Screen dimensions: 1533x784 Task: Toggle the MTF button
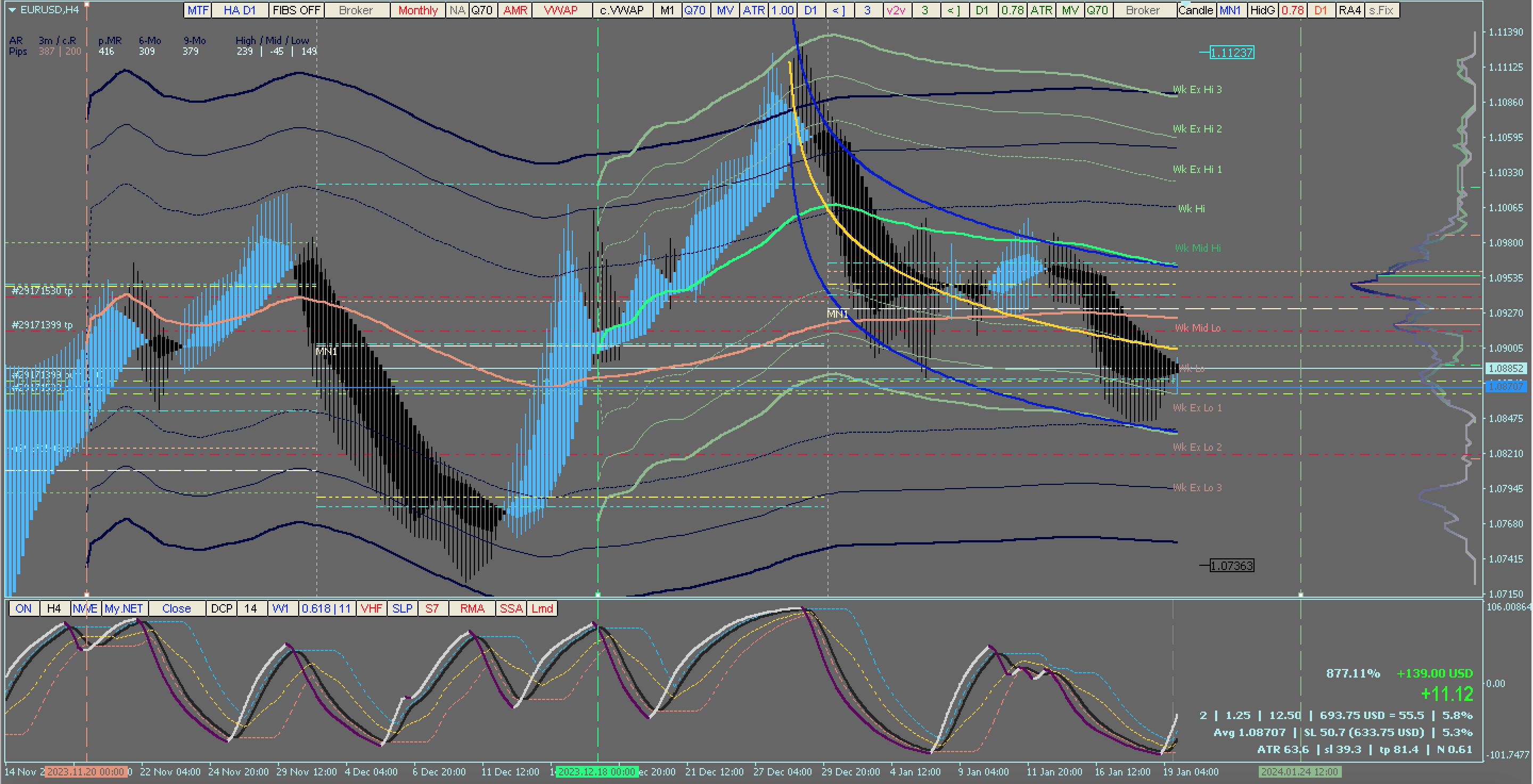point(198,10)
